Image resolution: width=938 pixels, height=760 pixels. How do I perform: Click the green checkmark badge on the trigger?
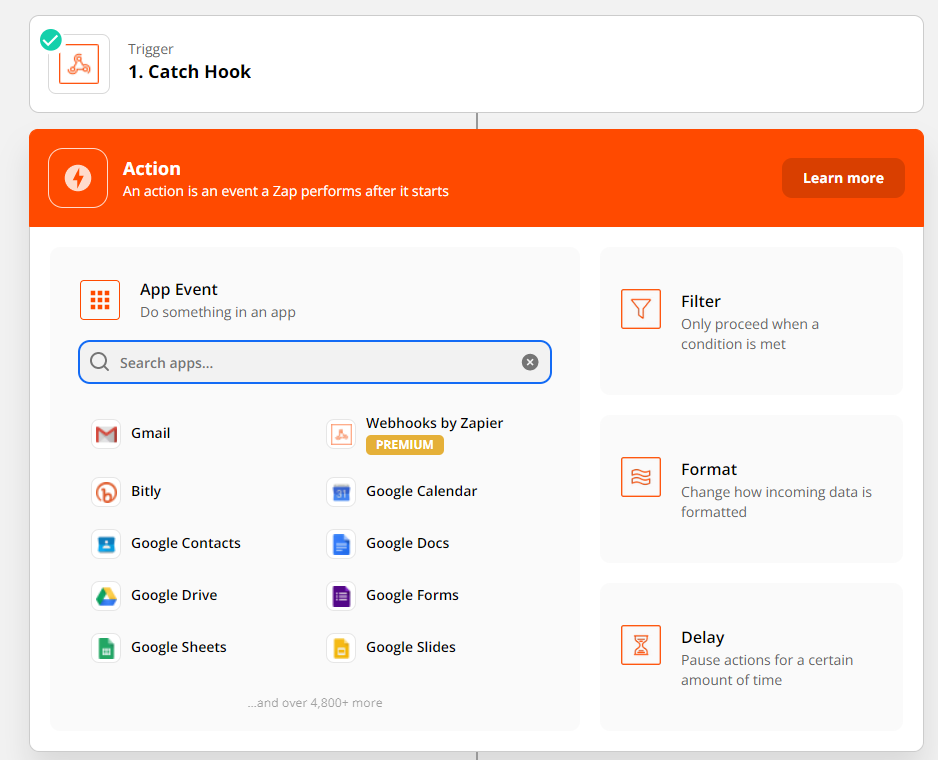tap(51, 40)
